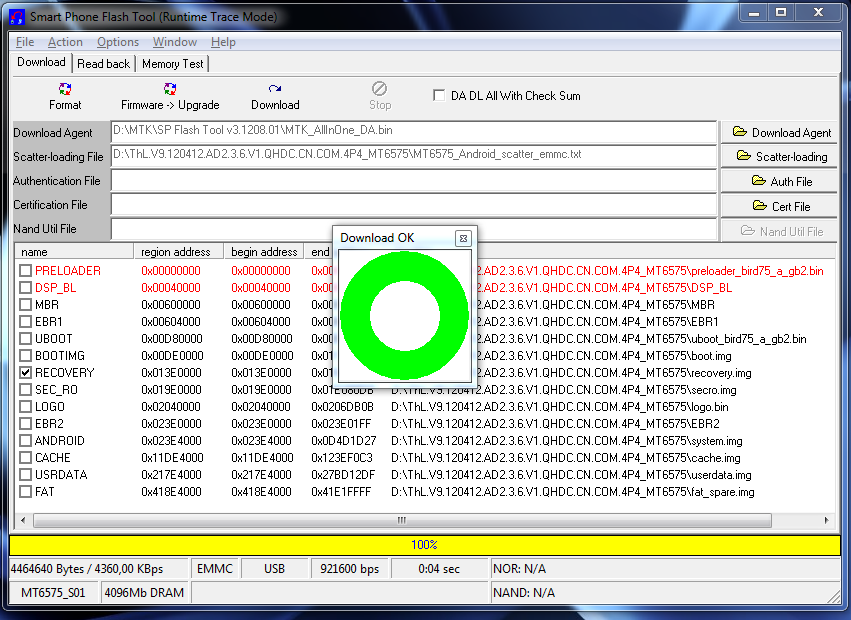Switch to the Read back tab
Screen dimensions: 851x620
103,64
